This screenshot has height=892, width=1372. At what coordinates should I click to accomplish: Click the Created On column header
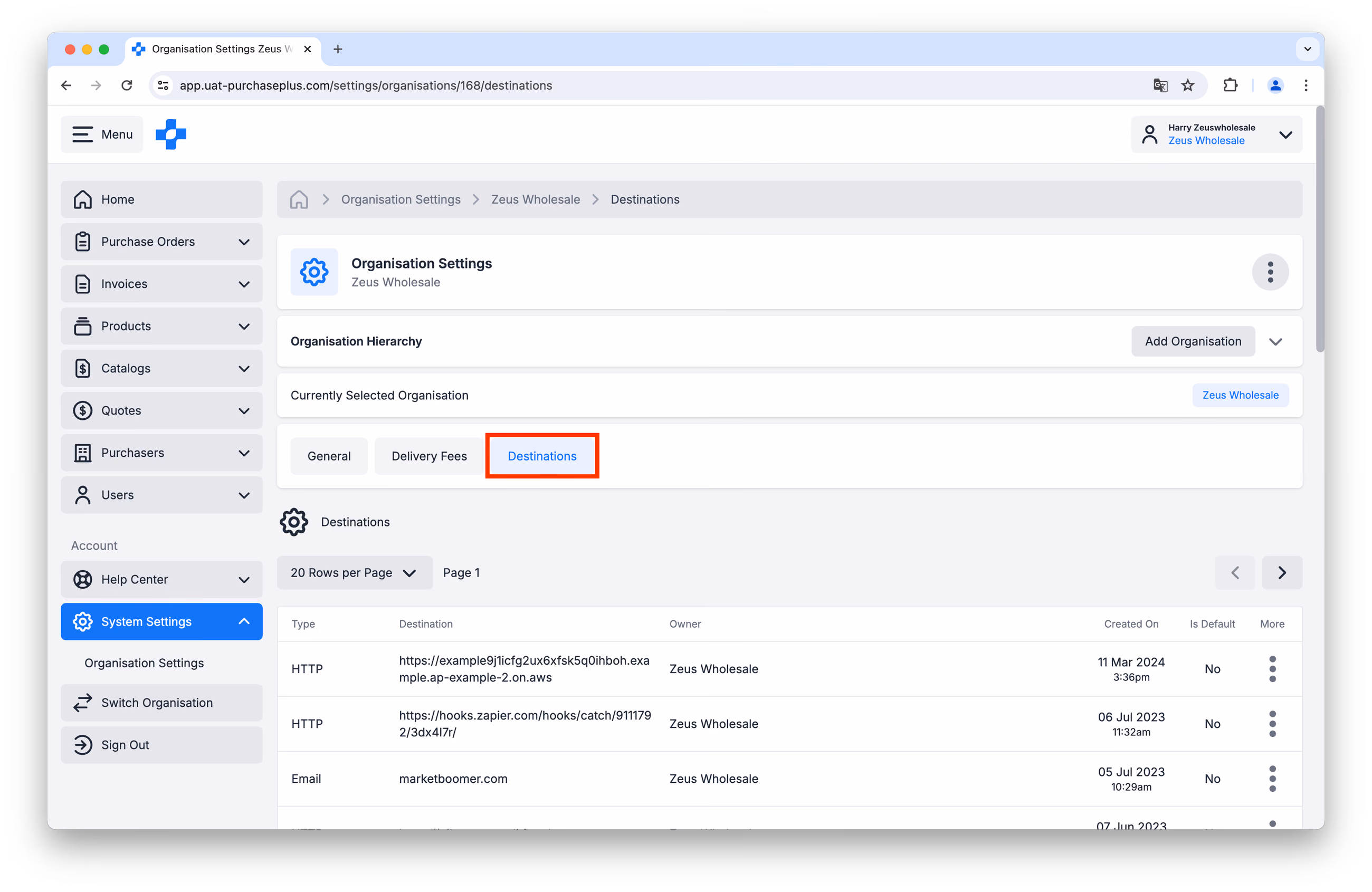[x=1131, y=624]
